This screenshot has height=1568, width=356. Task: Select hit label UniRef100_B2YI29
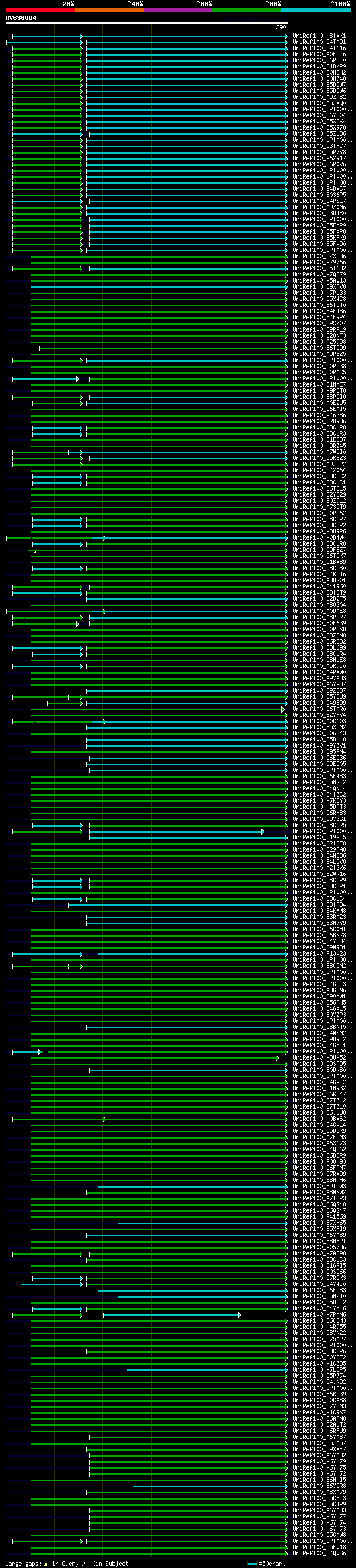tap(319, 496)
